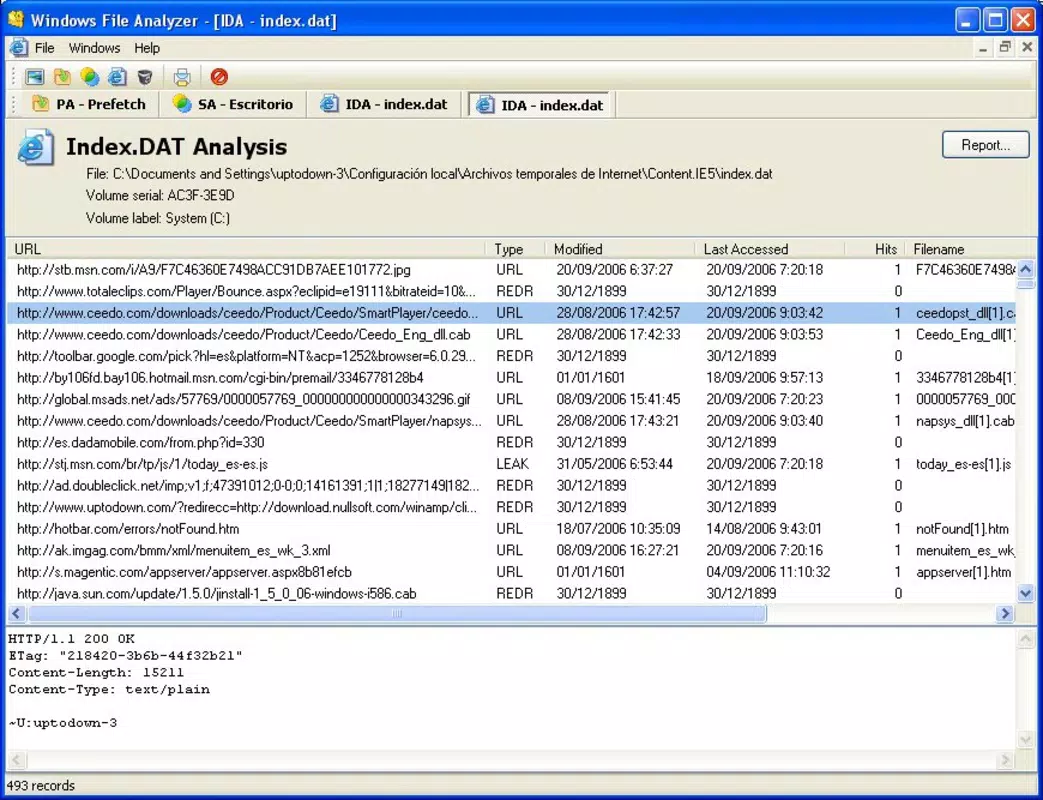Click the records list vertical scrollbar thumb
Viewport: 1043px width, 800px height.
1026,285
